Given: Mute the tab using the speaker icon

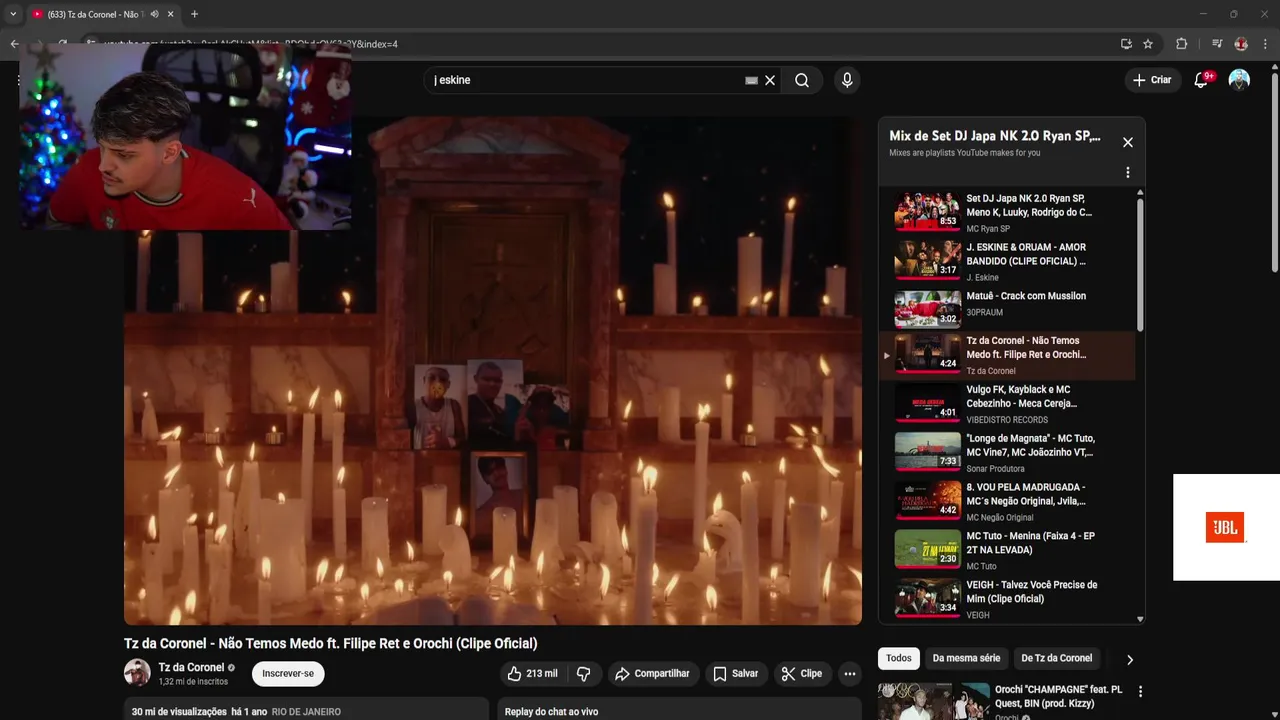Looking at the screenshot, I should point(154,14).
